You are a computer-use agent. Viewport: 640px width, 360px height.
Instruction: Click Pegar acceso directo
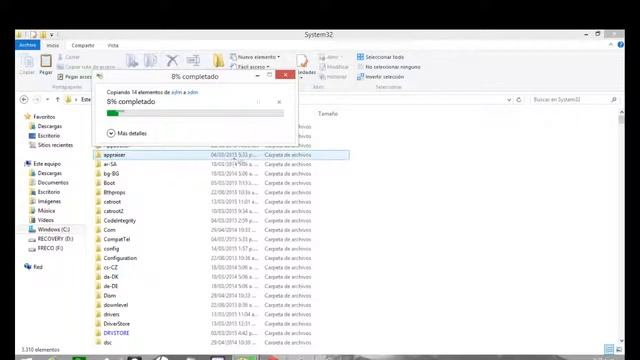point(75,77)
